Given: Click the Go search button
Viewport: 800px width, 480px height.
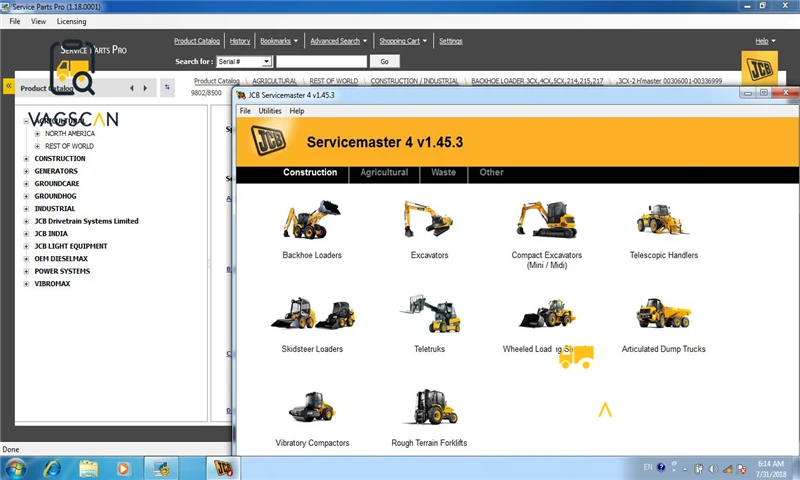Looking at the screenshot, I should coord(384,62).
